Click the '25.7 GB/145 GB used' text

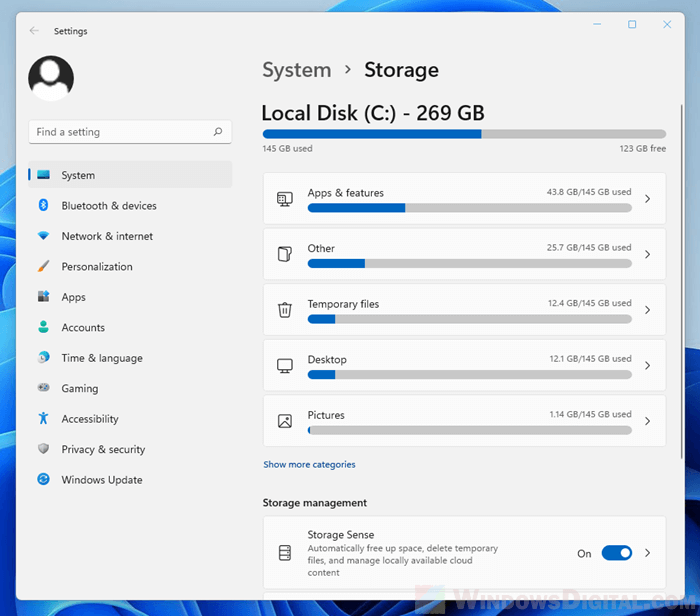(x=589, y=248)
